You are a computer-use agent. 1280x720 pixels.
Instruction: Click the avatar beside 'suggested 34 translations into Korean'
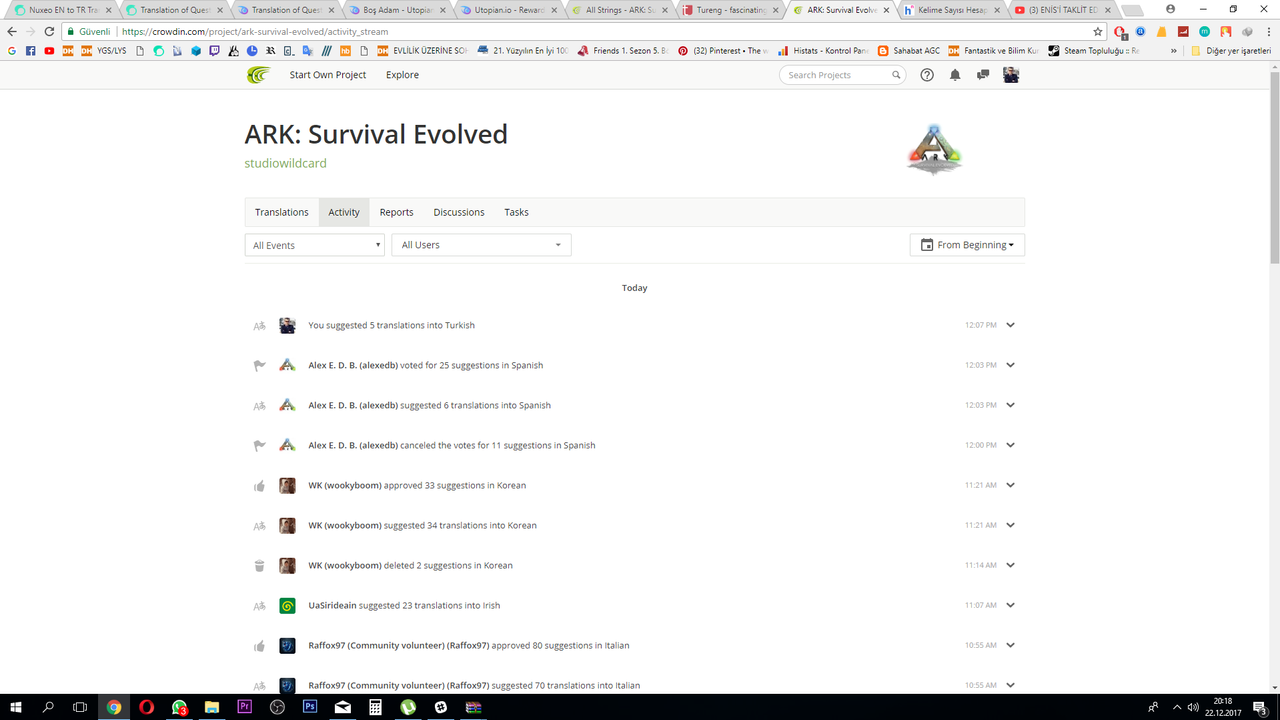point(287,525)
